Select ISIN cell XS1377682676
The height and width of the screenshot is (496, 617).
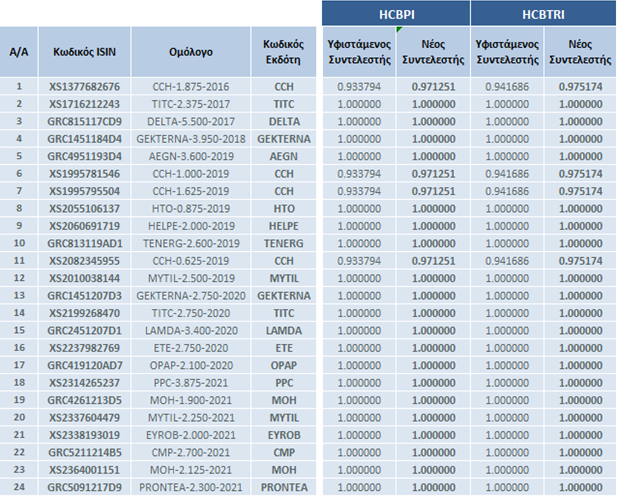[85, 87]
